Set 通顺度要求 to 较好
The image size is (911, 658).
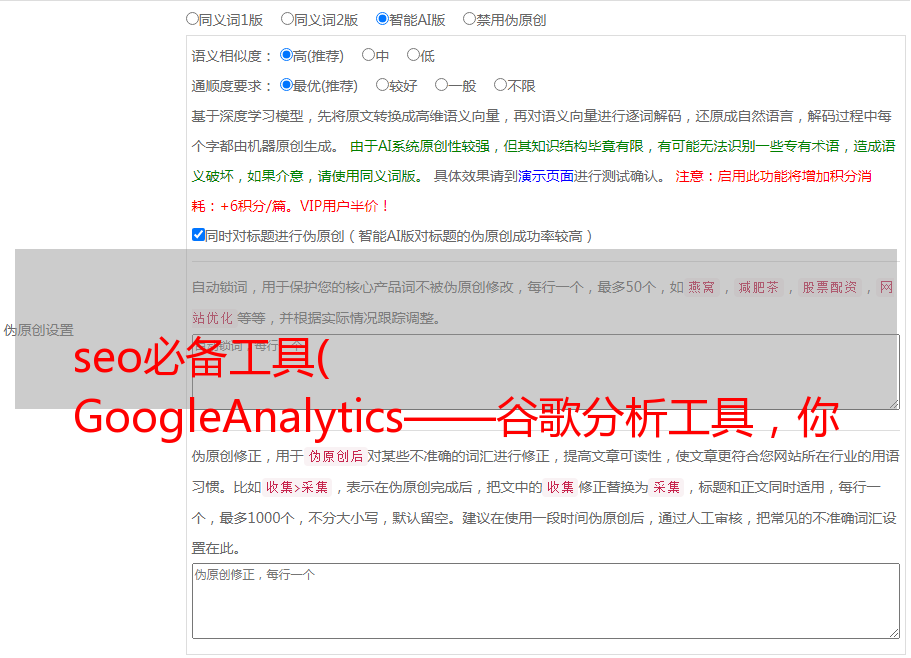pyautogui.click(x=382, y=85)
